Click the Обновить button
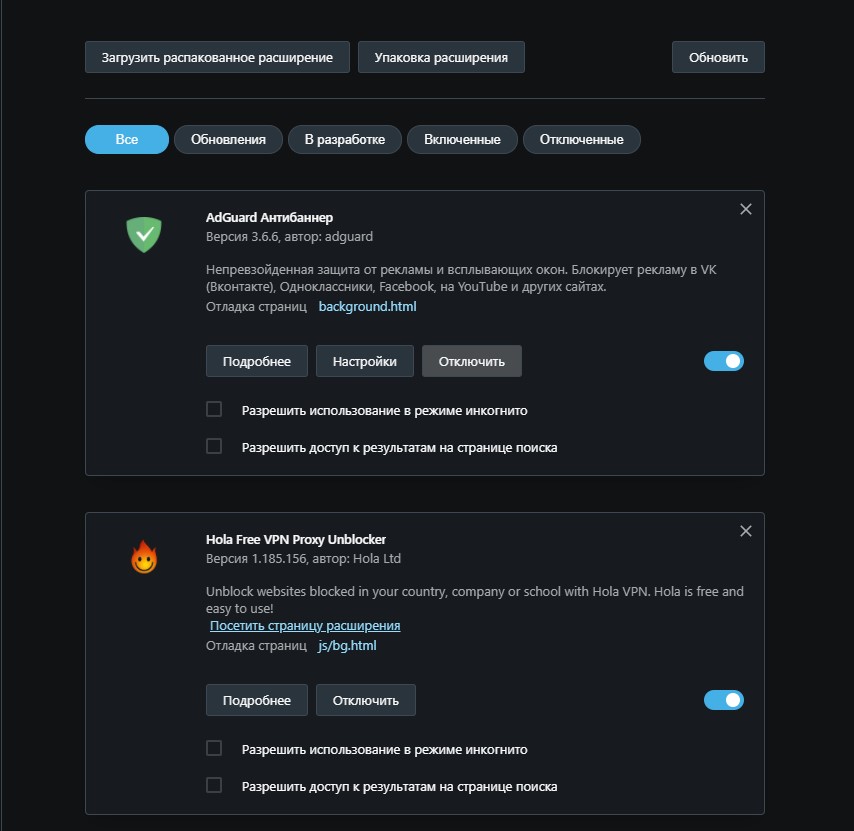The image size is (854, 831). tap(718, 57)
